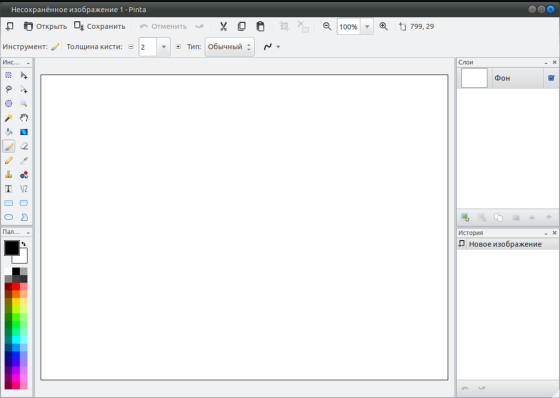
Task: Open the brush width dropdown arrow
Action: pos(164,47)
